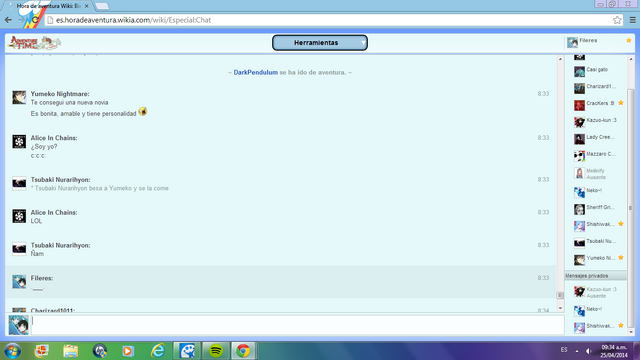Close the Hora de aventura Wiki tab

87,6
